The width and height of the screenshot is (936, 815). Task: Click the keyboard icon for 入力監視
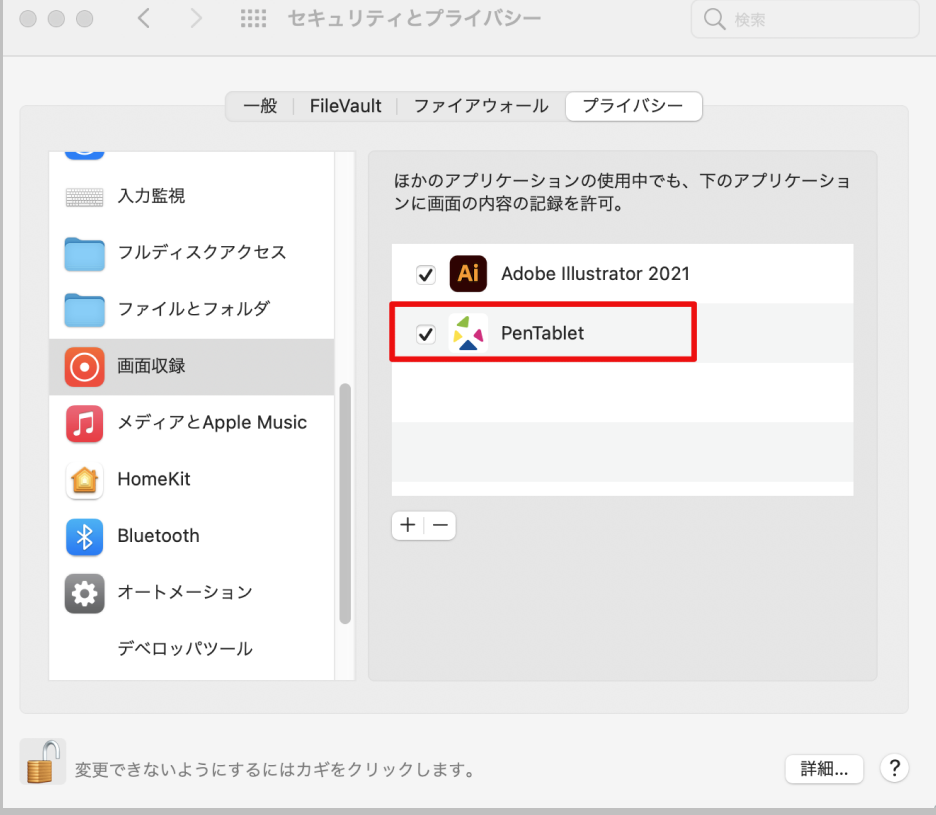[x=84, y=196]
